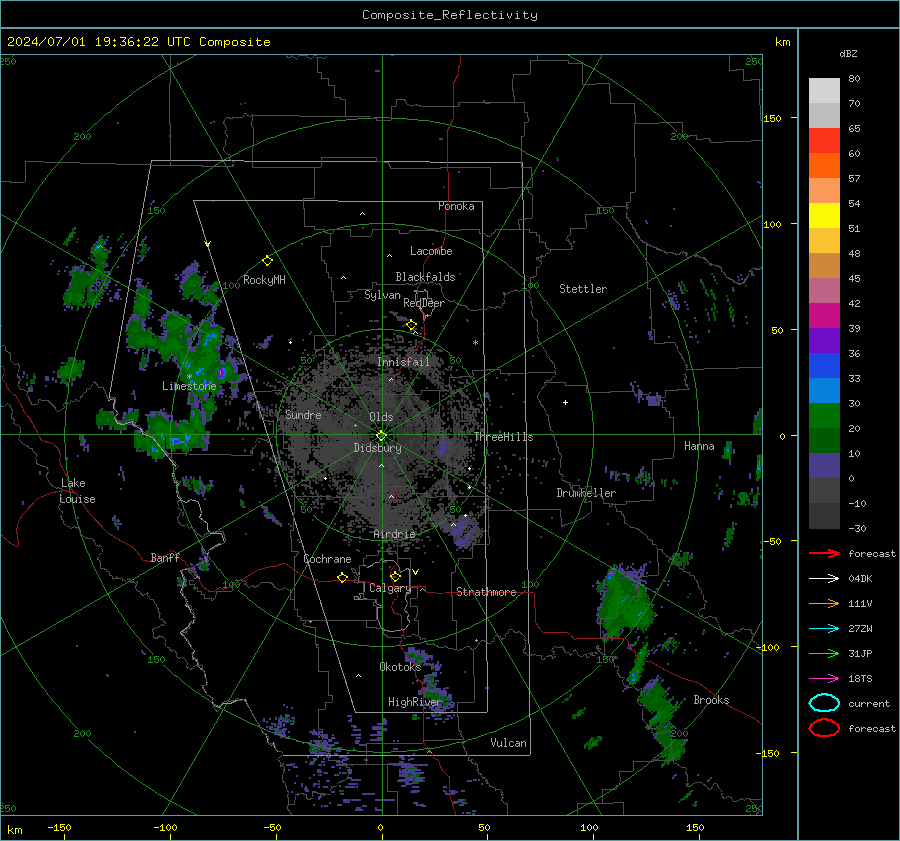Click the Strathmore label

486,592
